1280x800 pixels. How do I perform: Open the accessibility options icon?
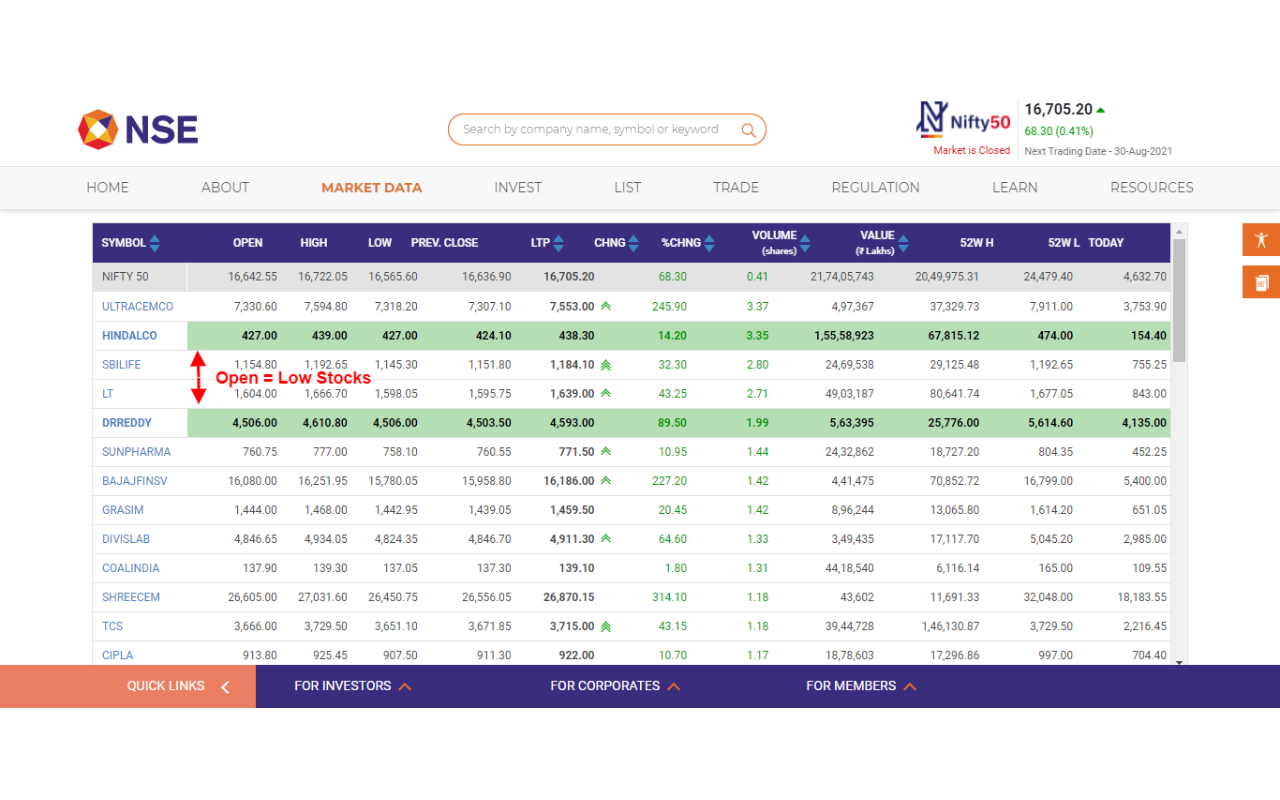pyautogui.click(x=1261, y=240)
